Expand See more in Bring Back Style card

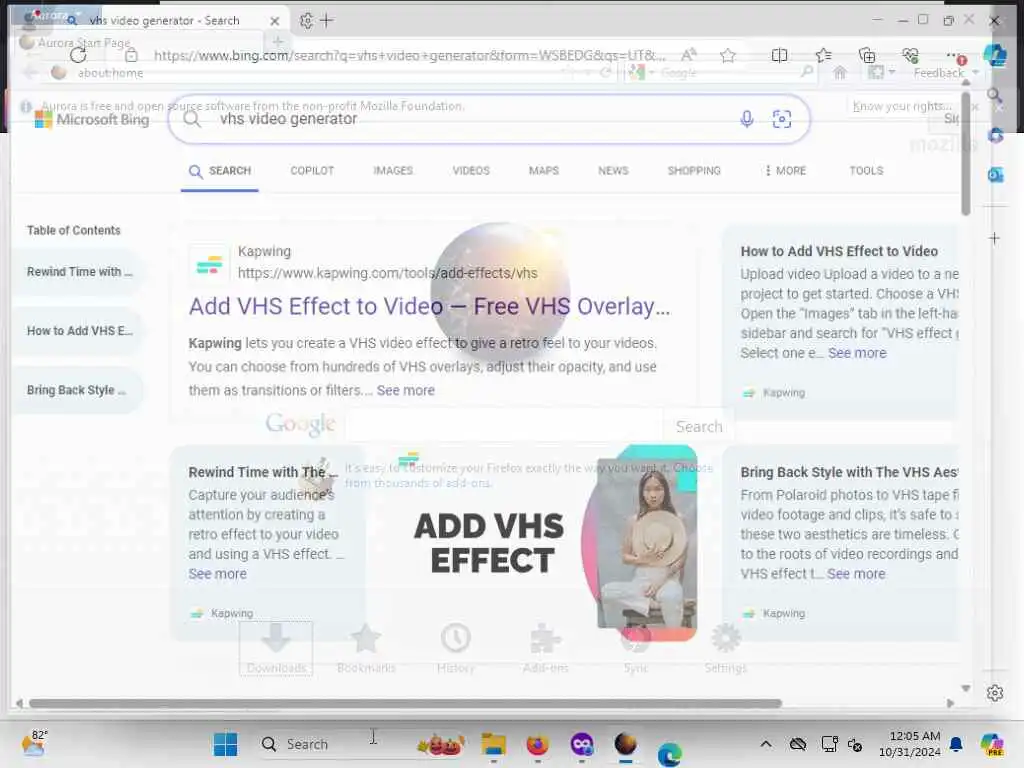(856, 574)
